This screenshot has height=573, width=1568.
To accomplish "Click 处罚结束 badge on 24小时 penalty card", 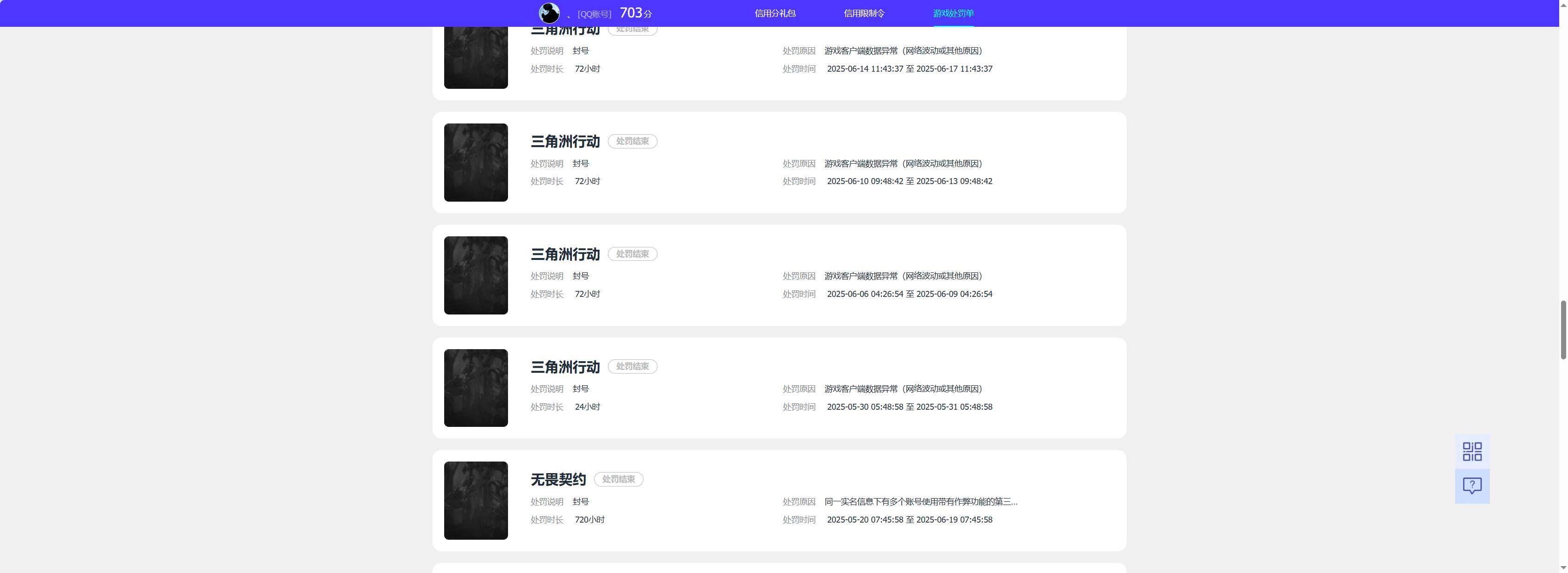I will (x=632, y=366).
